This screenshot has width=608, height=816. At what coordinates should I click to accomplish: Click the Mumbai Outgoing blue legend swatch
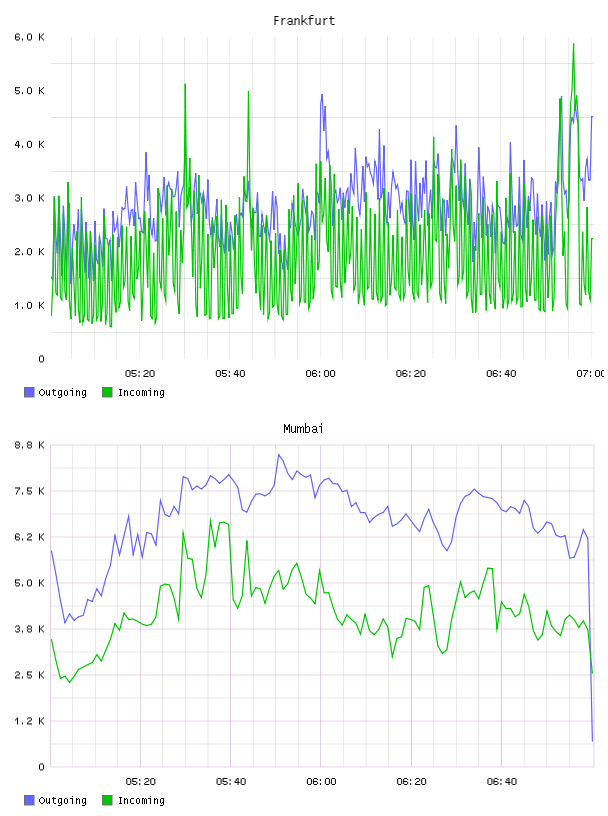pos(29,800)
